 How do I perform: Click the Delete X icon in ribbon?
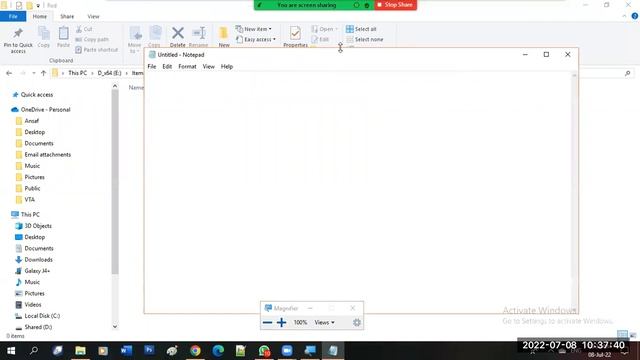click(178, 33)
